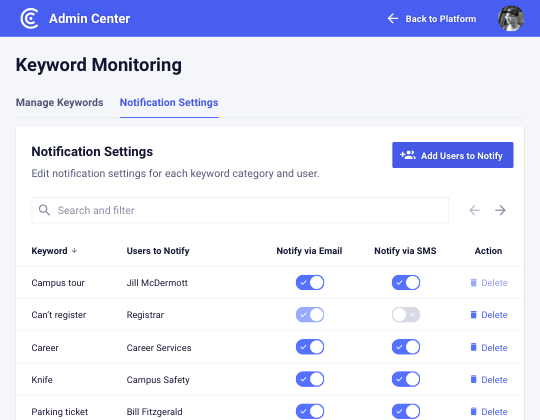
Task: Delete the Can't register row
Action: point(489,315)
